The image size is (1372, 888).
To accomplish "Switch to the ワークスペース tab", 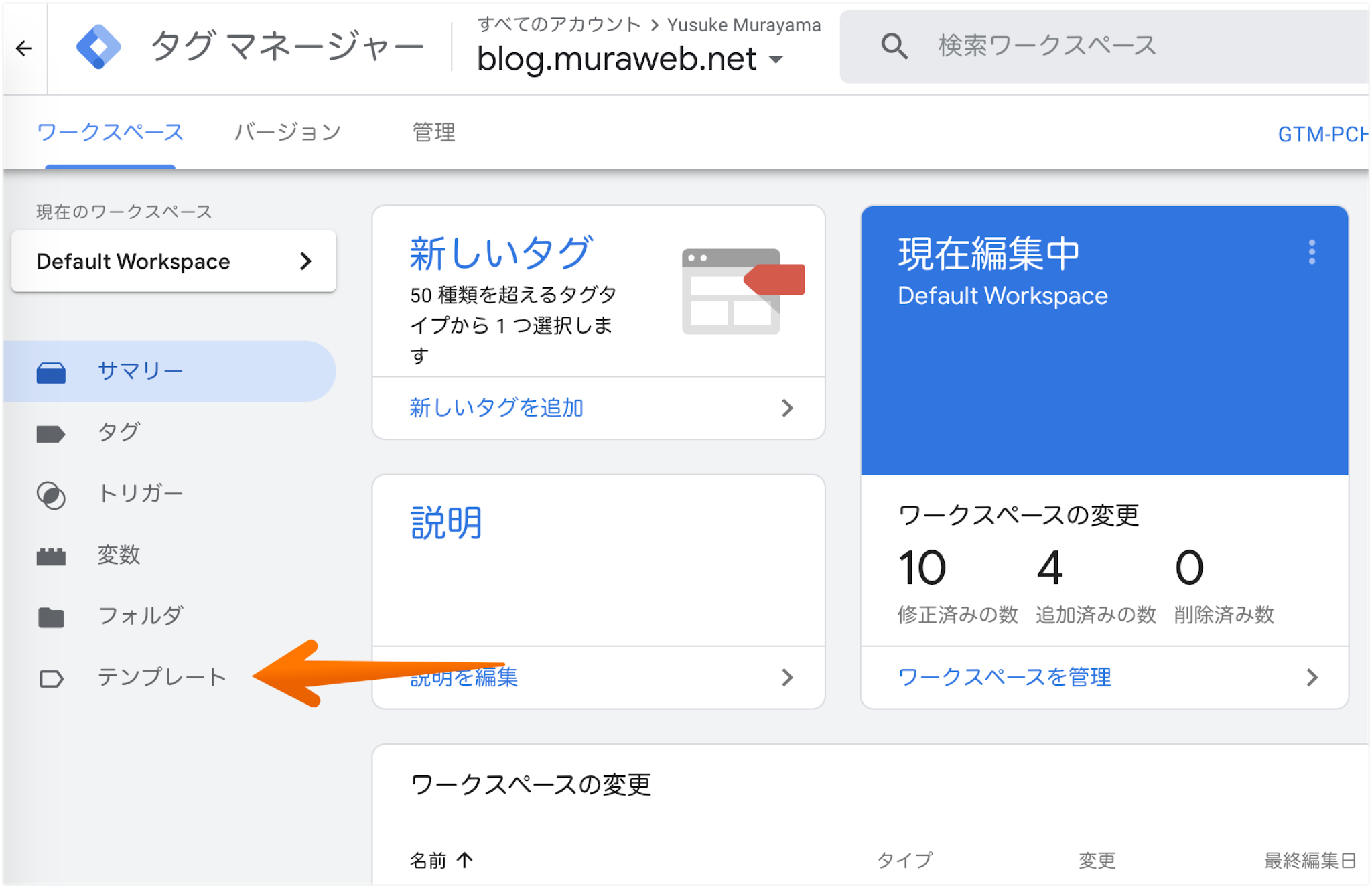I will click(111, 132).
